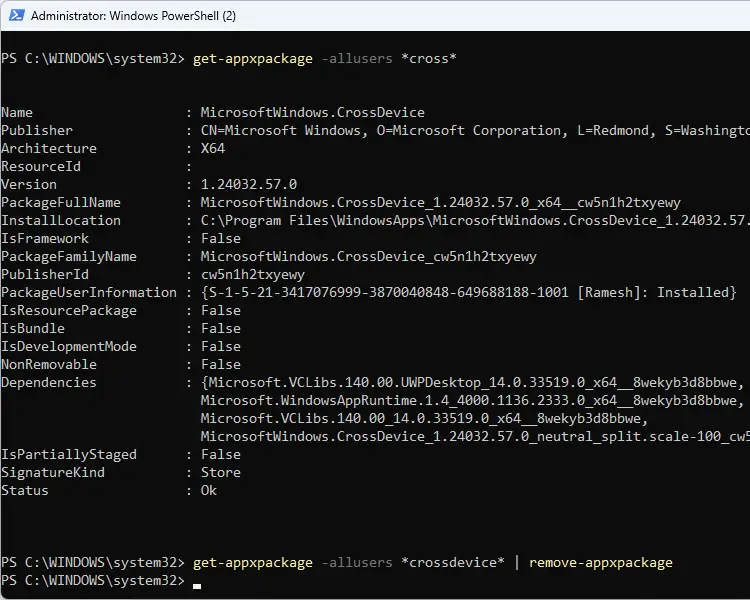Click the PowerShell icon in title bar
750x600 pixels.
tap(16, 15)
